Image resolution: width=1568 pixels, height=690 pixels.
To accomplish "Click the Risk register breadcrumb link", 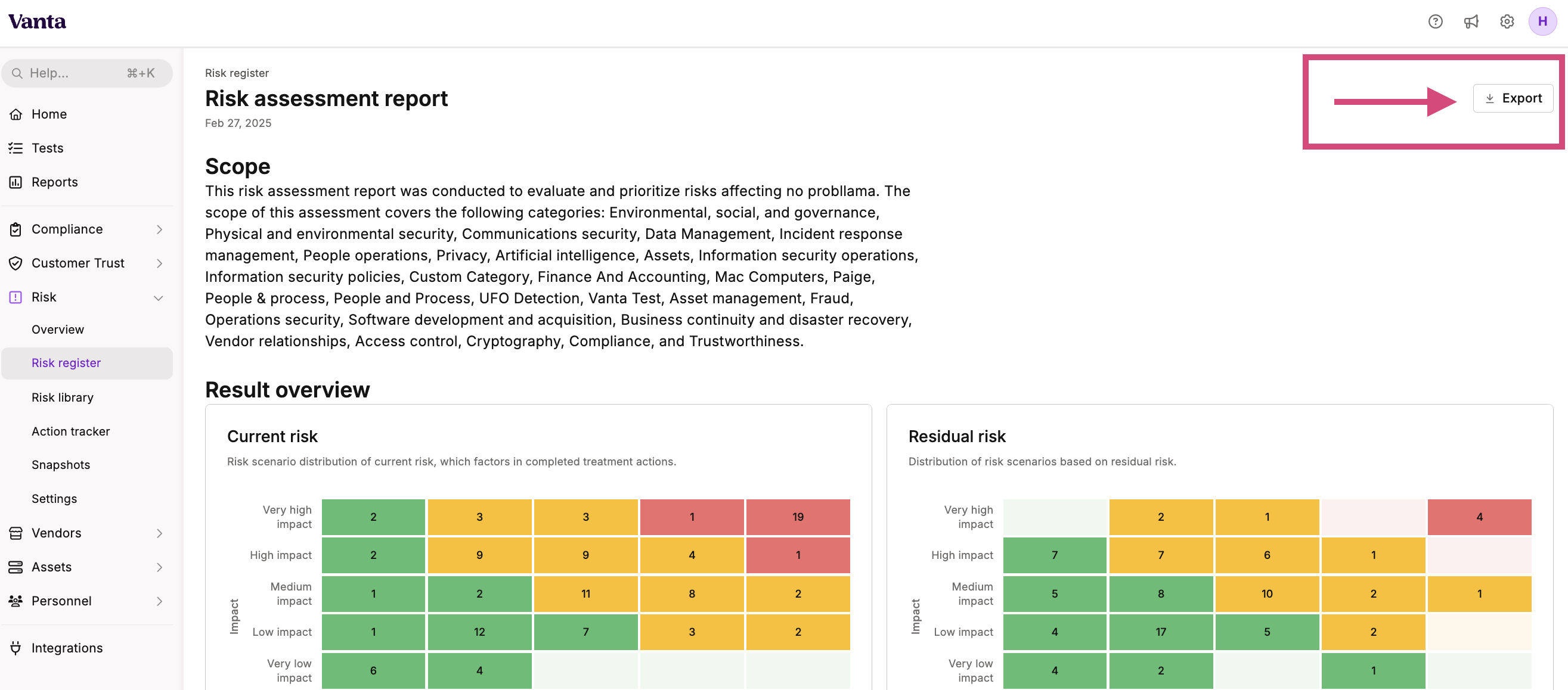I will click(x=237, y=73).
